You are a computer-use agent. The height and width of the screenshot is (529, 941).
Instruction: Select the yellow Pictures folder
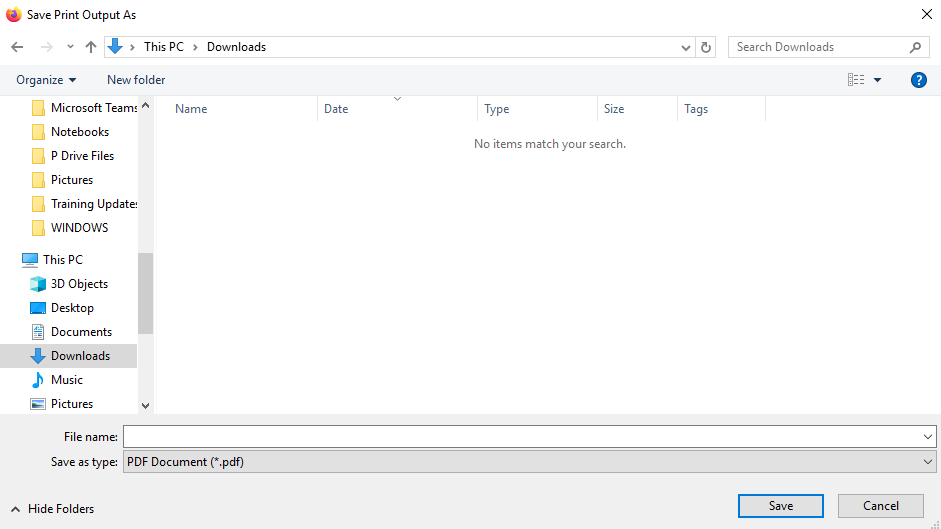[62, 180]
